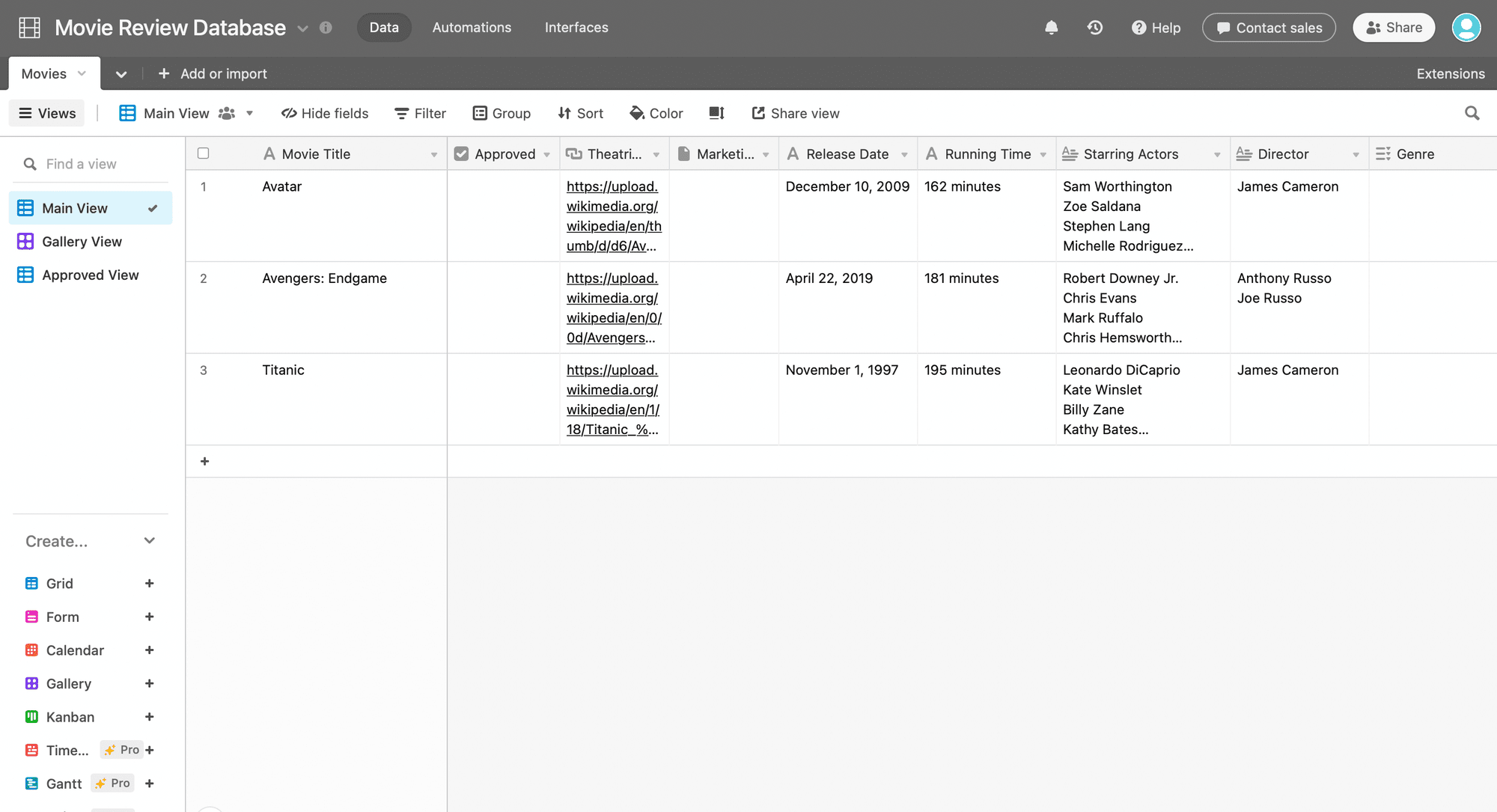This screenshot has height=812, width=1497.
Task: Toggle Approved checkbox for Avatar row
Action: click(503, 186)
